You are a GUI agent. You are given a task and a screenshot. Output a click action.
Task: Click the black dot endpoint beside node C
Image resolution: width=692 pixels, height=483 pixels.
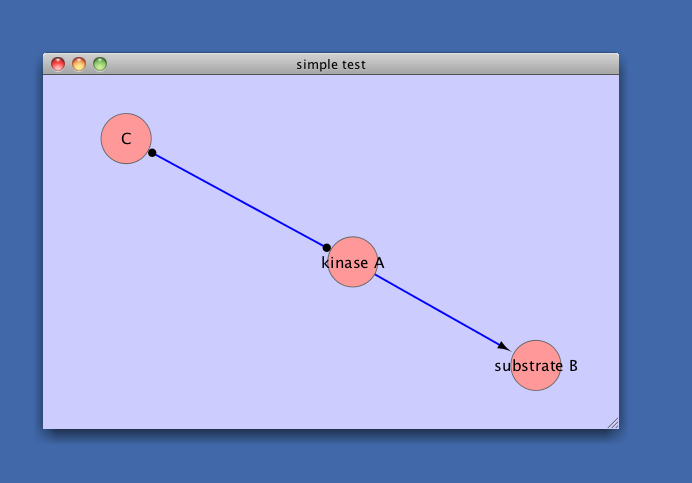[x=152, y=153]
